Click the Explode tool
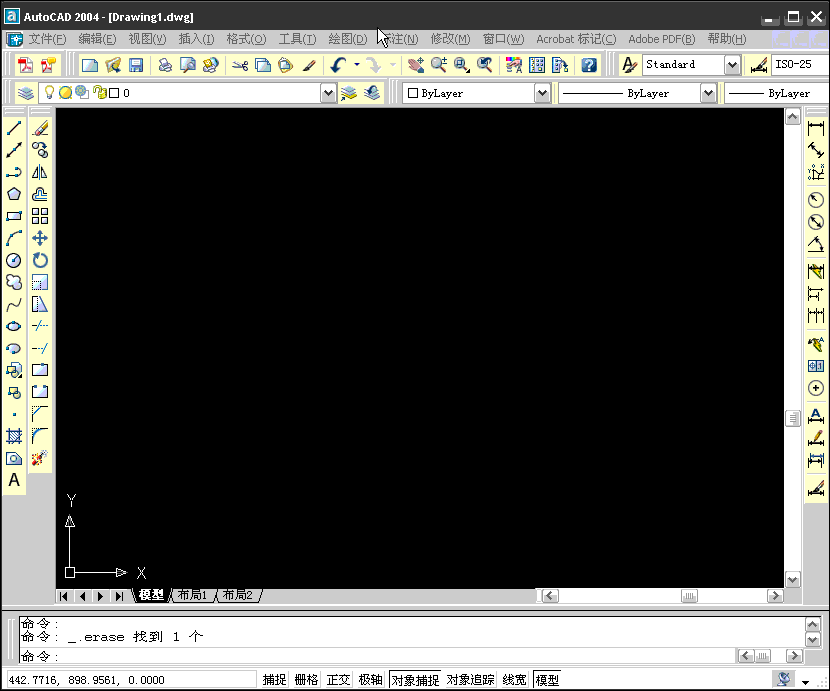 pyautogui.click(x=40, y=458)
